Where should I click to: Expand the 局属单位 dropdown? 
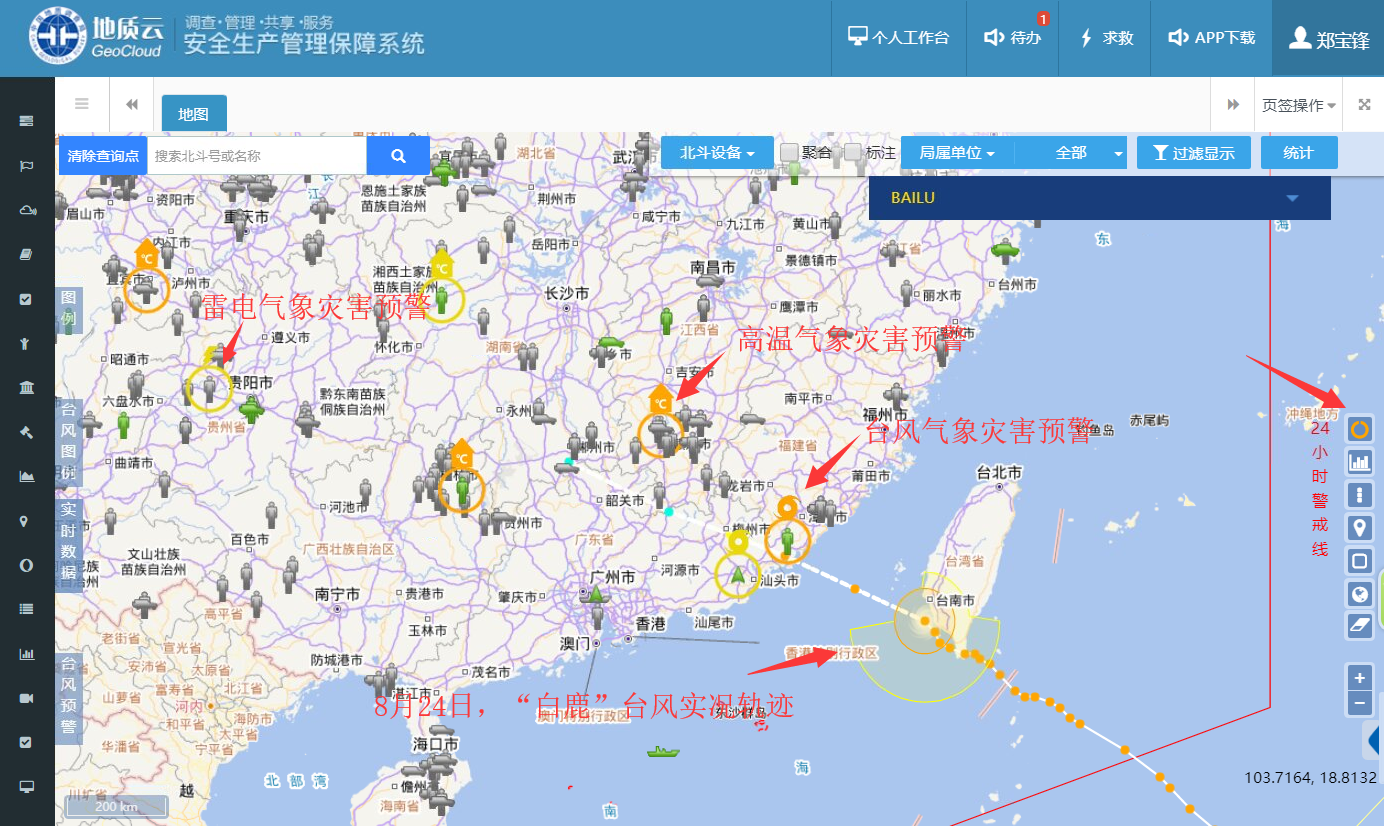coord(957,153)
